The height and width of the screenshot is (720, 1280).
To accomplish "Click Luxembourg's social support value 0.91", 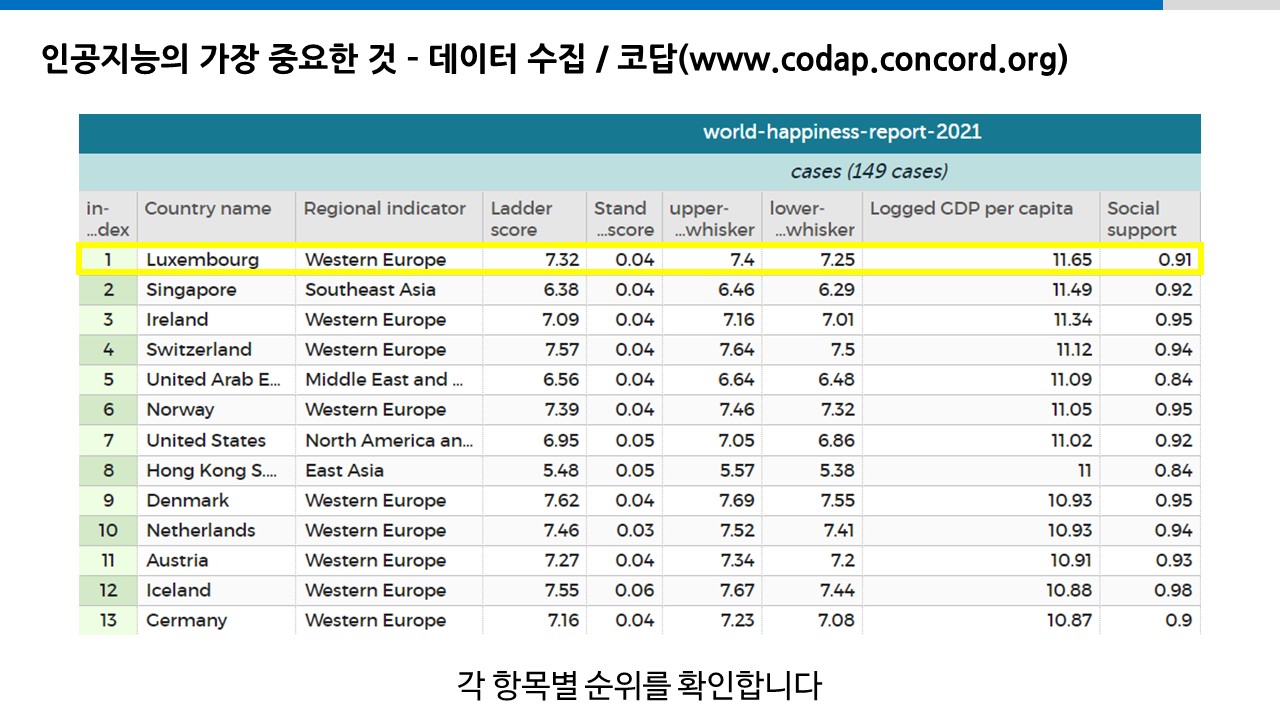I will 1149,260.
